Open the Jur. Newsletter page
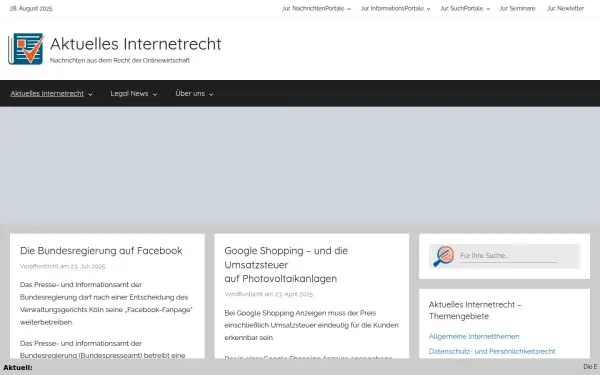This screenshot has height=375, width=600. click(565, 8)
